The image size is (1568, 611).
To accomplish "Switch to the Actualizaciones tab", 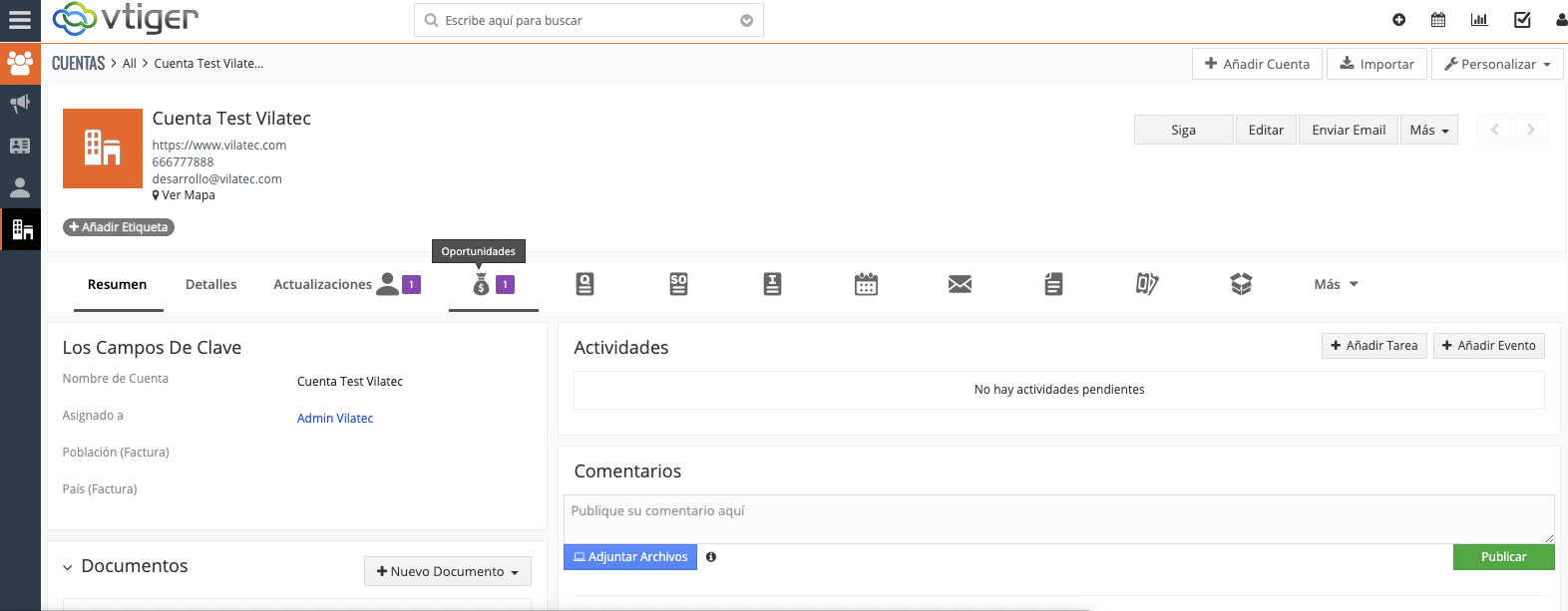I will [322, 285].
